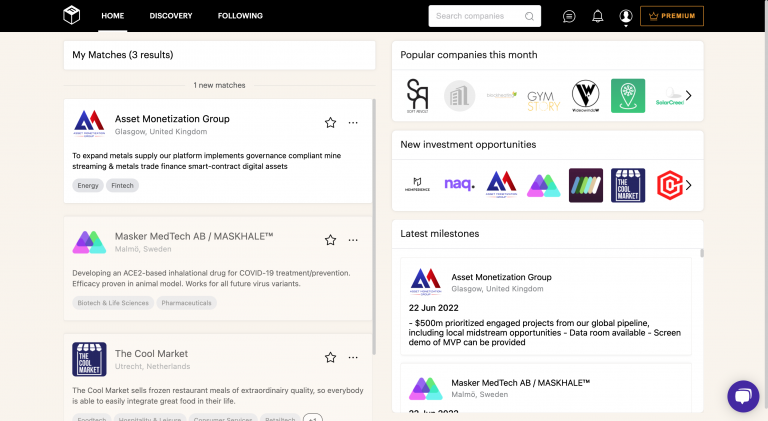
Task: Focus the Search companies field
Action: (x=484, y=16)
